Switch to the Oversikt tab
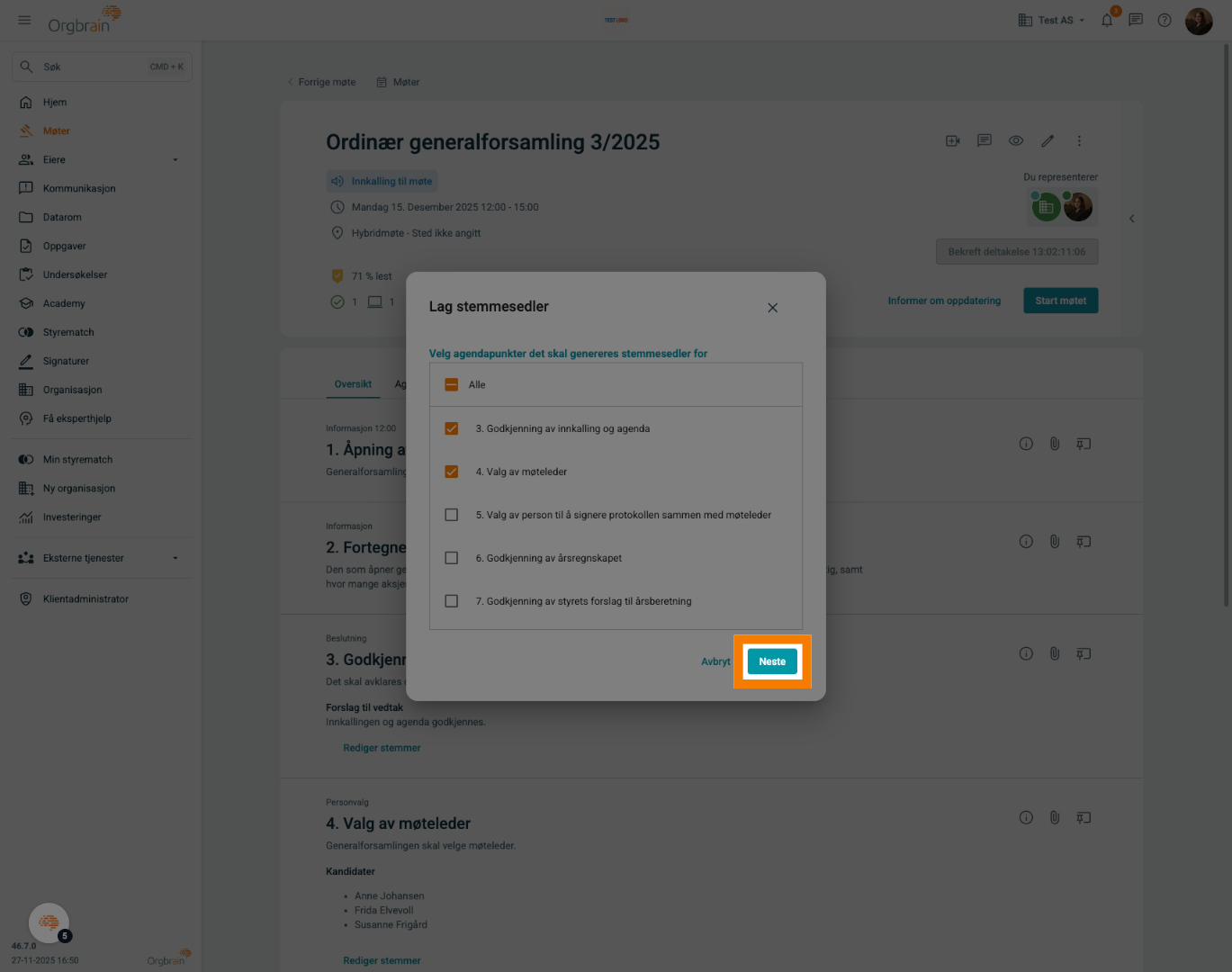The image size is (1232, 972). pos(353,384)
